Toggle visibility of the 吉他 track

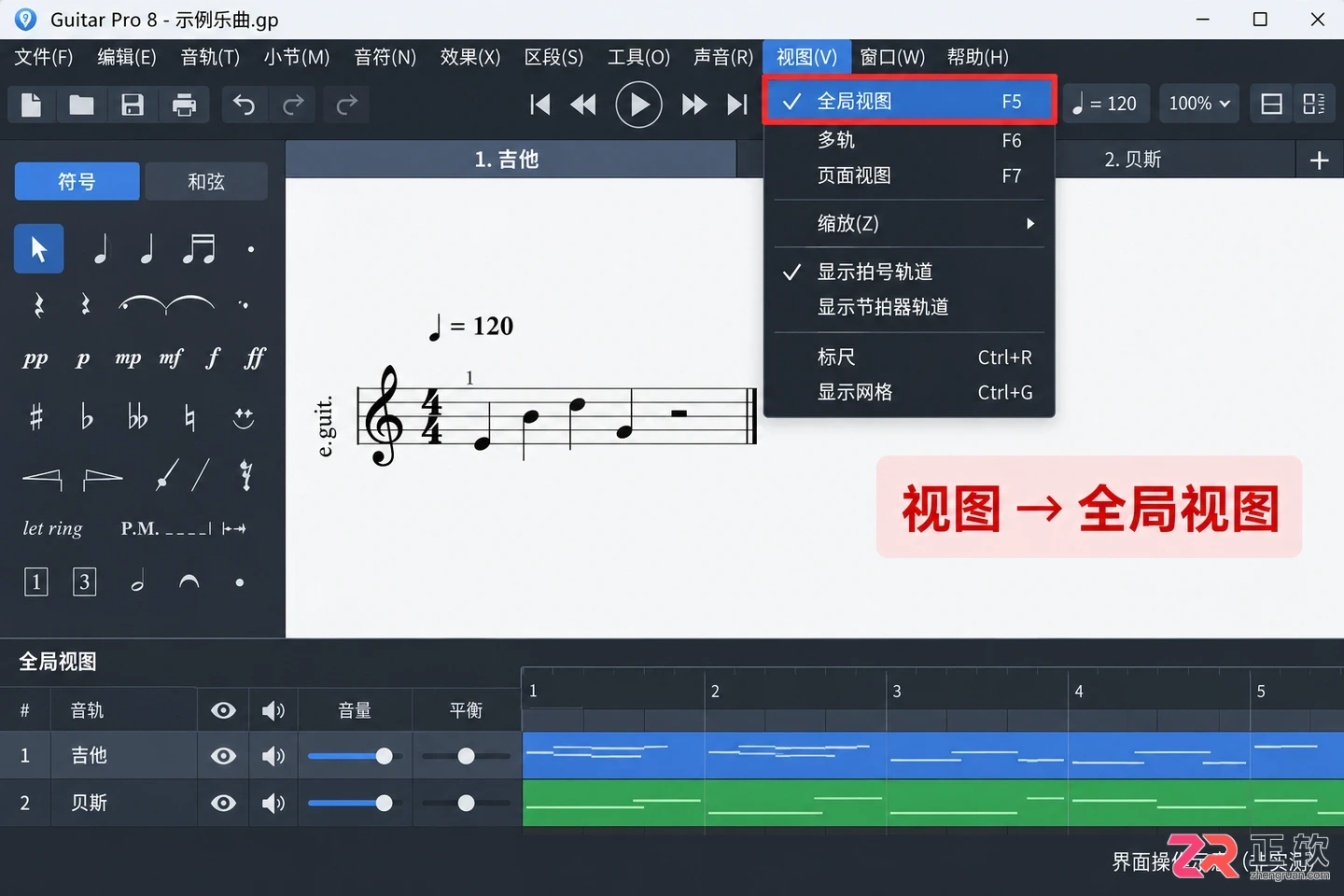tap(223, 756)
